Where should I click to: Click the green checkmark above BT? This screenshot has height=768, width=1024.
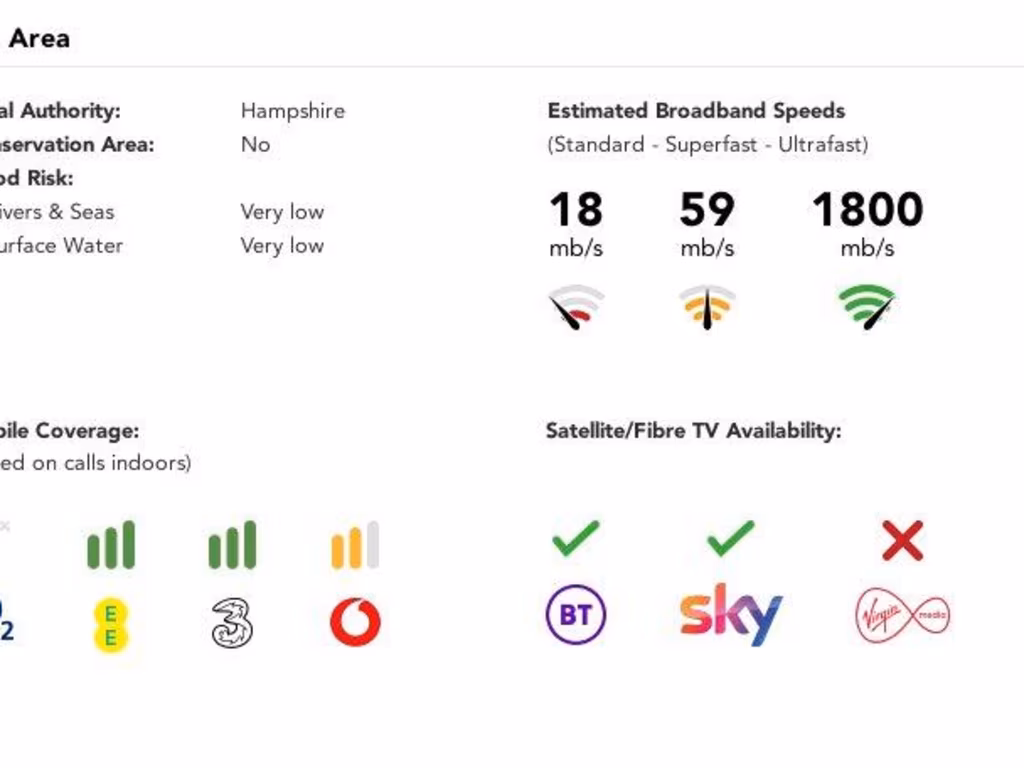pyautogui.click(x=576, y=539)
